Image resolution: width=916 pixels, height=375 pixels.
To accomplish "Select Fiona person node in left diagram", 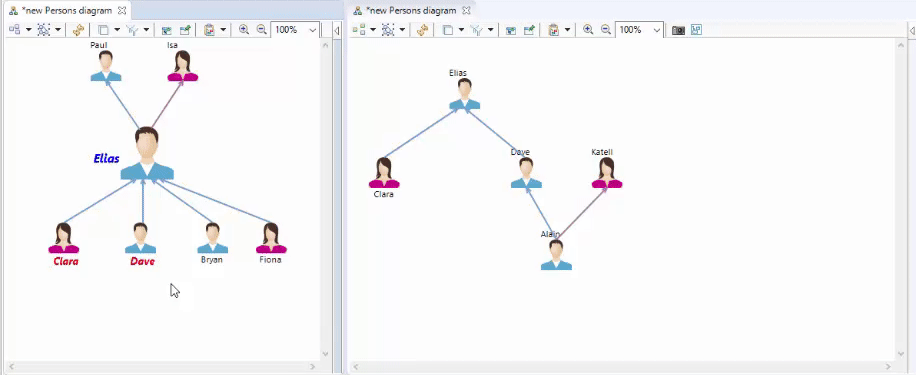I will (271, 238).
